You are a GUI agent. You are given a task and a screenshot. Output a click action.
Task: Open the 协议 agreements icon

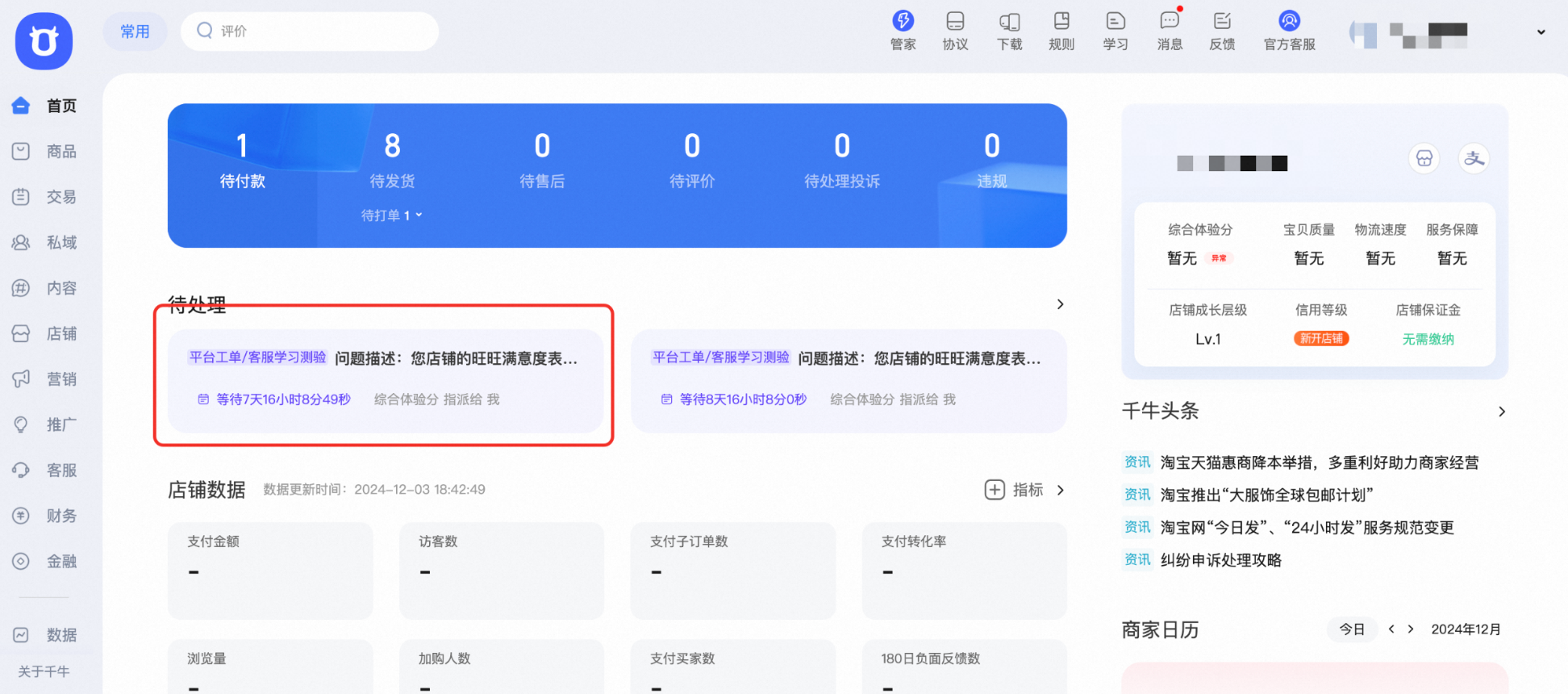pyautogui.click(x=955, y=21)
